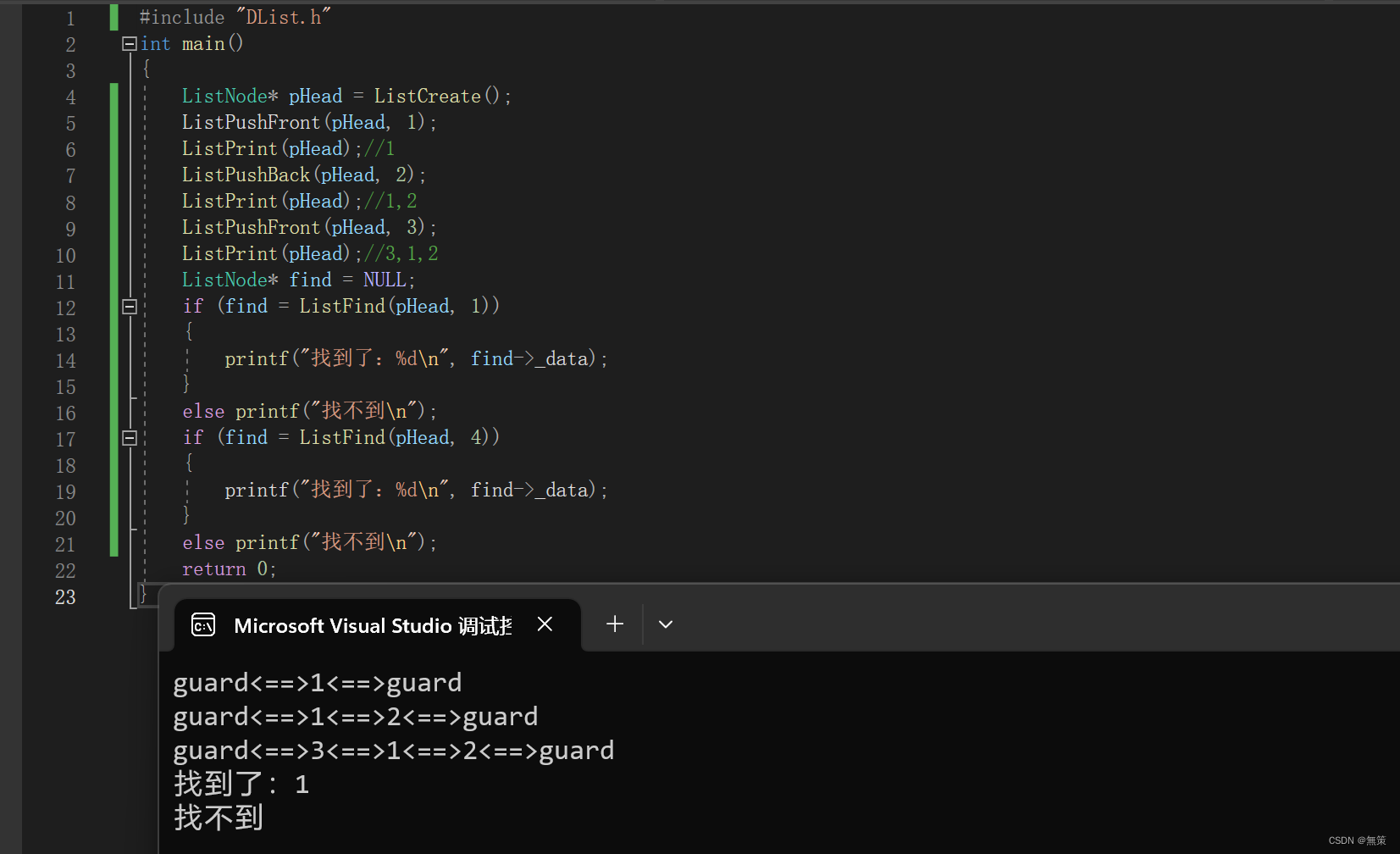Open the terminal profiles dropdown arrow
The image size is (1400, 854).
[x=666, y=624]
